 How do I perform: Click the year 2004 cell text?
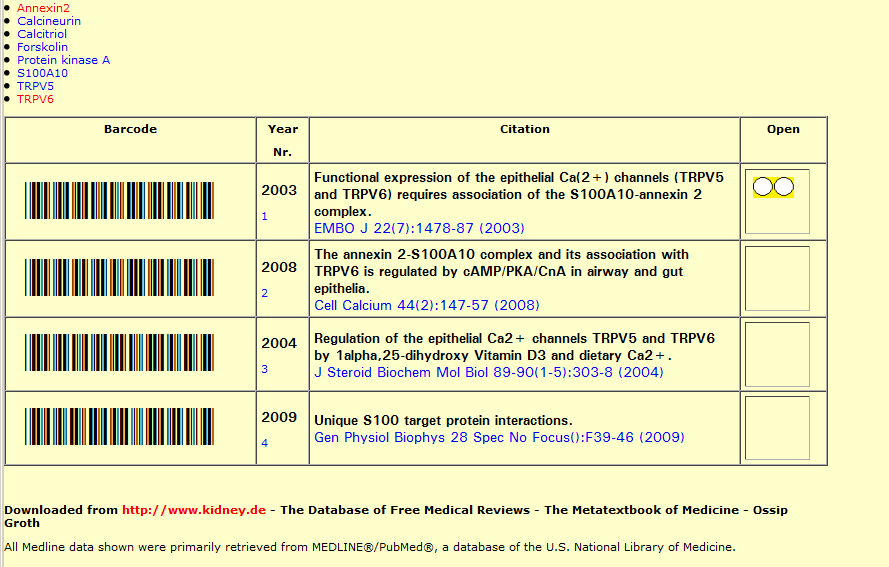[x=279, y=343]
